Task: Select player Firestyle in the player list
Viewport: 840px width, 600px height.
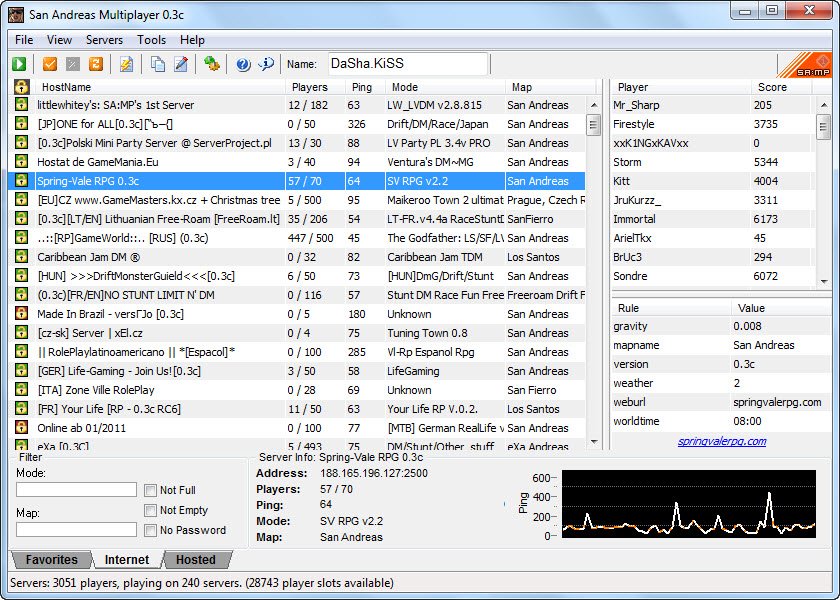Action: click(714, 124)
